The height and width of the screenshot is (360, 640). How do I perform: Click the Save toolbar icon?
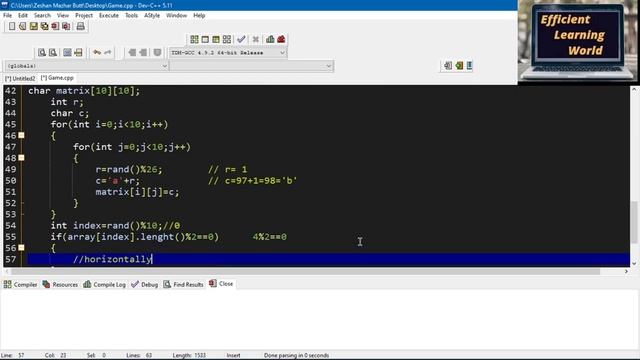pos(33,27)
